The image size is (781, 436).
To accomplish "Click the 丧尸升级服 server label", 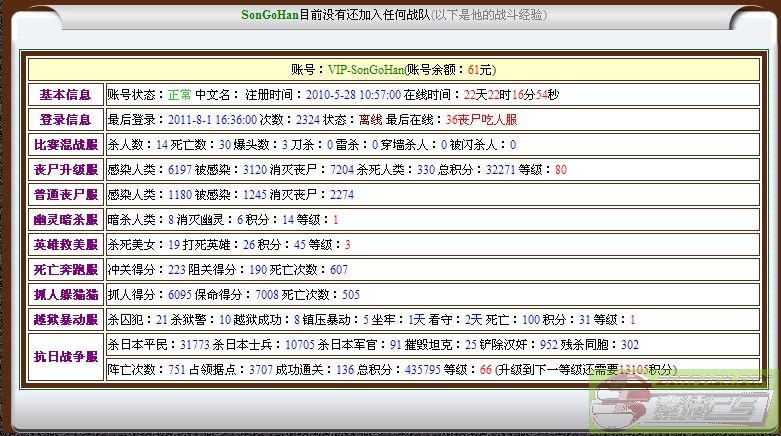I will click(x=65, y=170).
